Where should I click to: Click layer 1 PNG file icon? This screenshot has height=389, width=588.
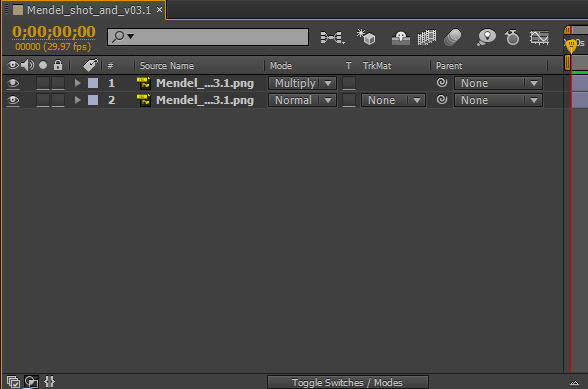coord(144,83)
